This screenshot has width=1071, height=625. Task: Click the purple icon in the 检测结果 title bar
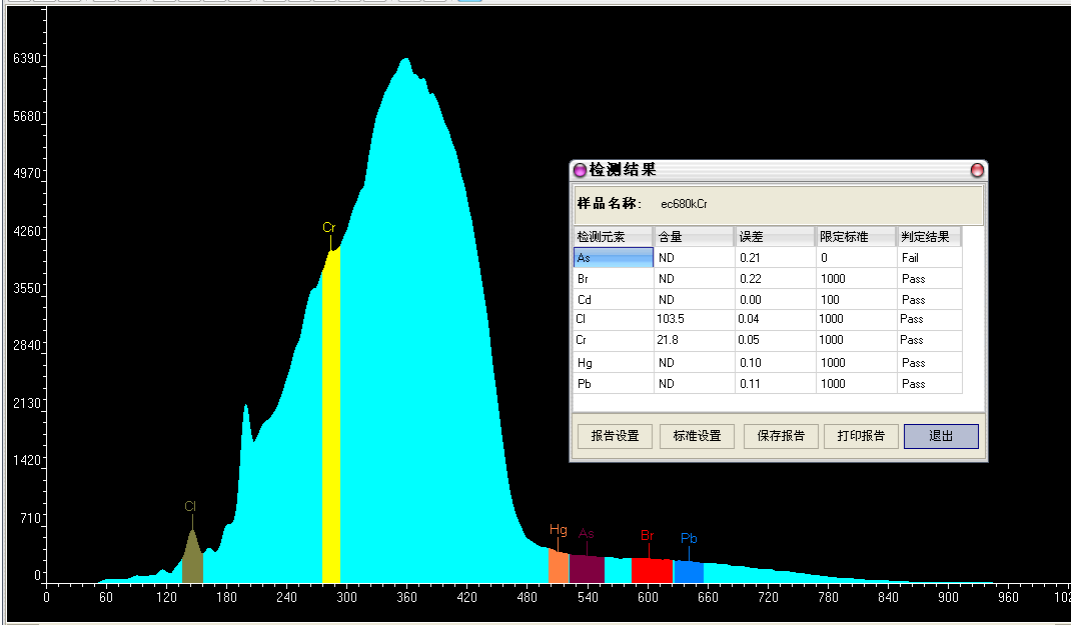(x=580, y=170)
